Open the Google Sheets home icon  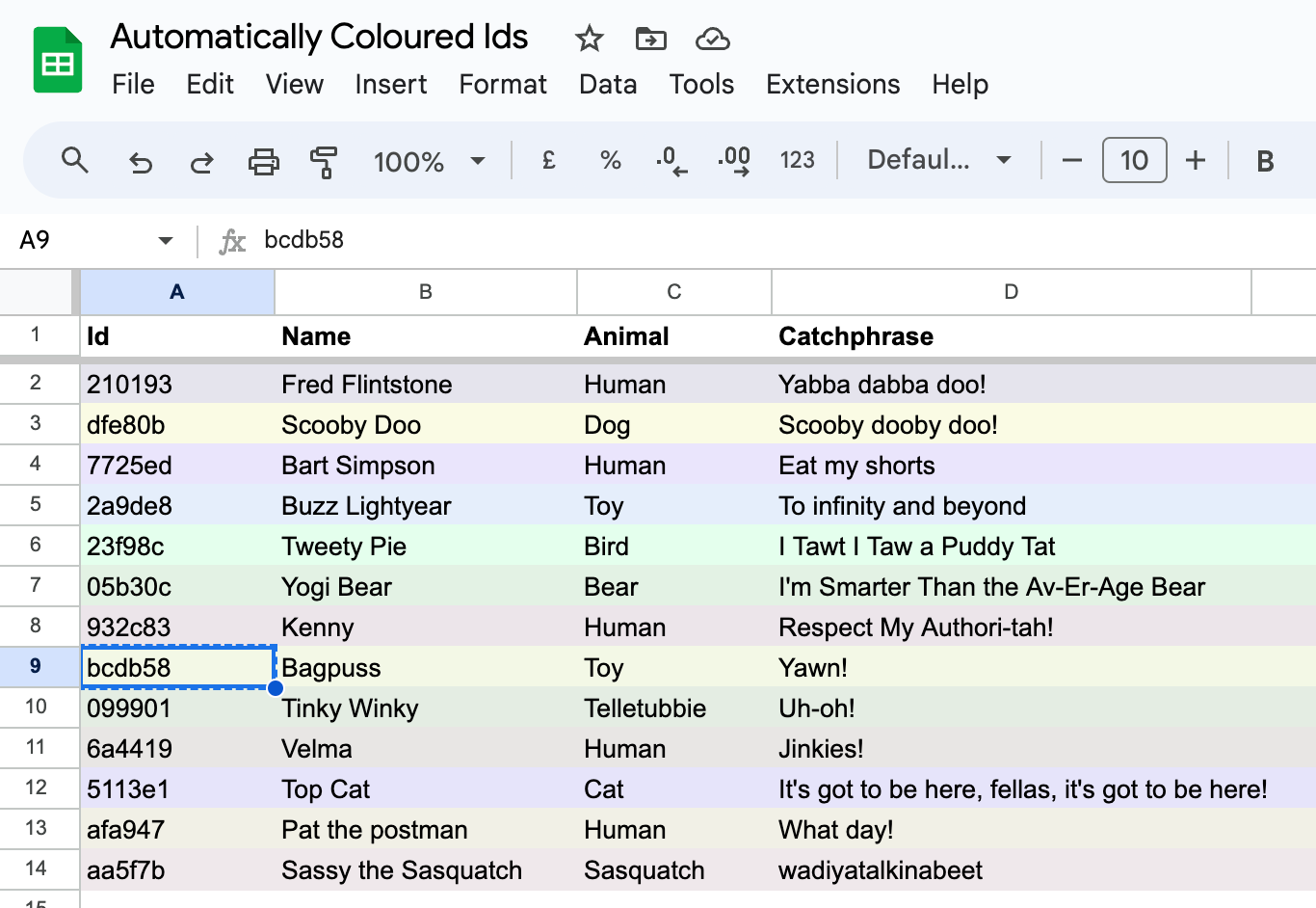point(58,61)
